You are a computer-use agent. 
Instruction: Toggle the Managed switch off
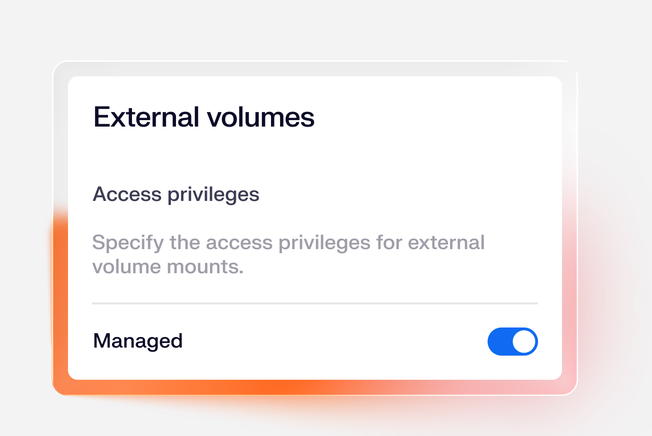[512, 341]
